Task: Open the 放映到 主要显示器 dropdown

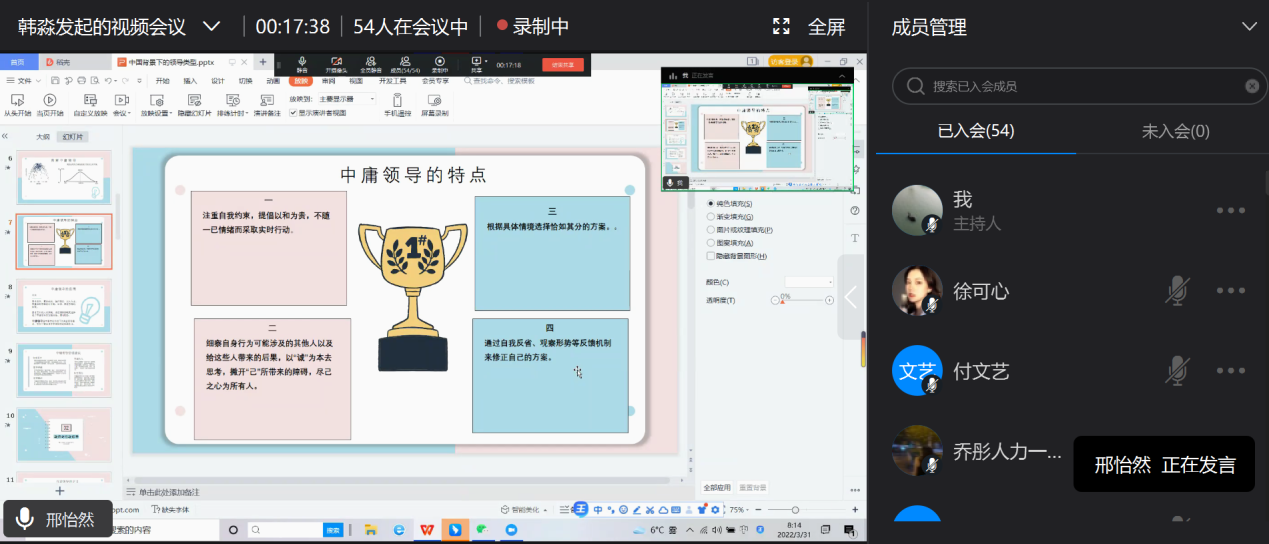Action: tap(346, 99)
